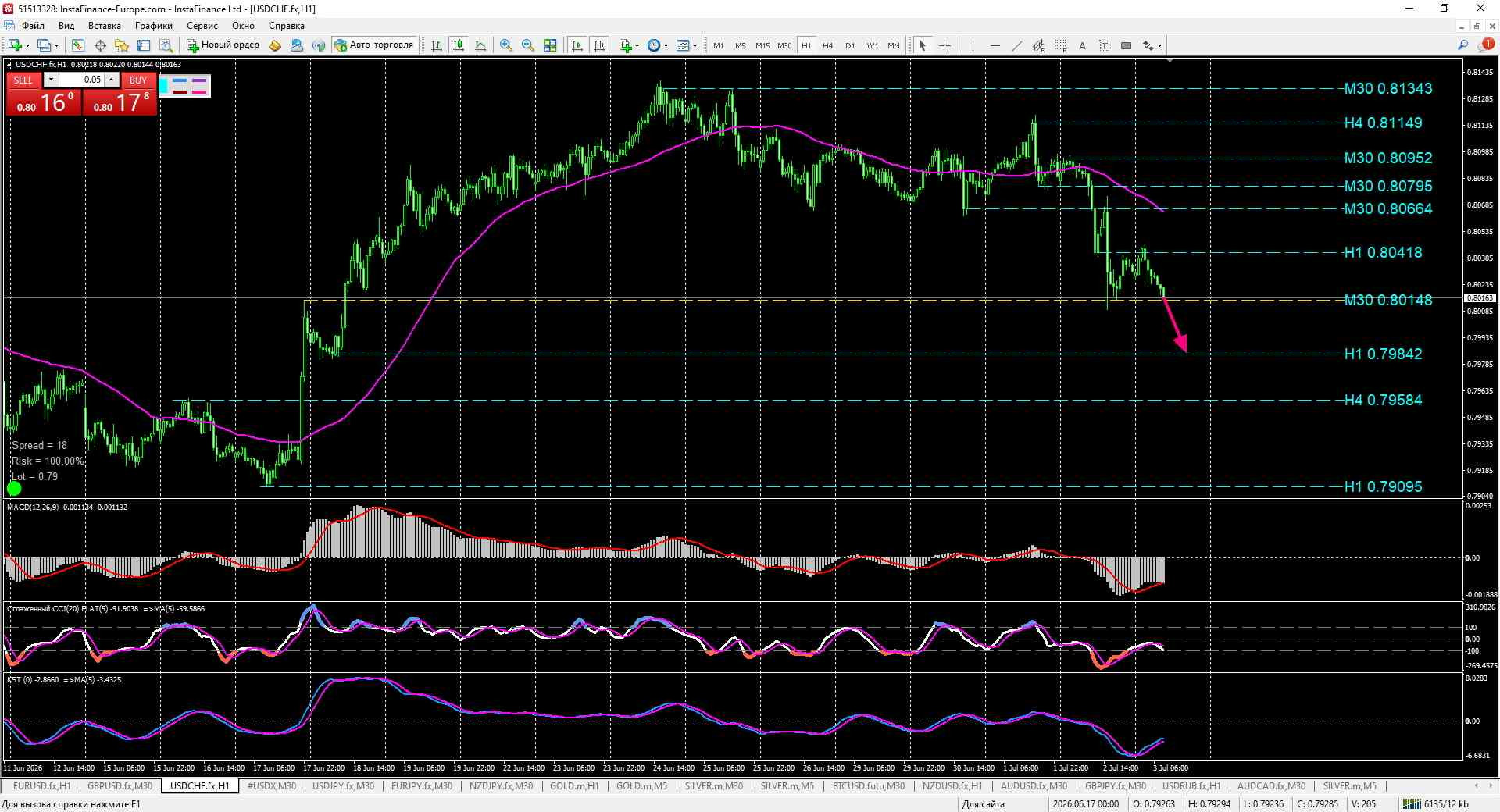Viewport: 1500px width, 812px height.
Task: Expand templates dropdown arrow
Action: (x=695, y=45)
